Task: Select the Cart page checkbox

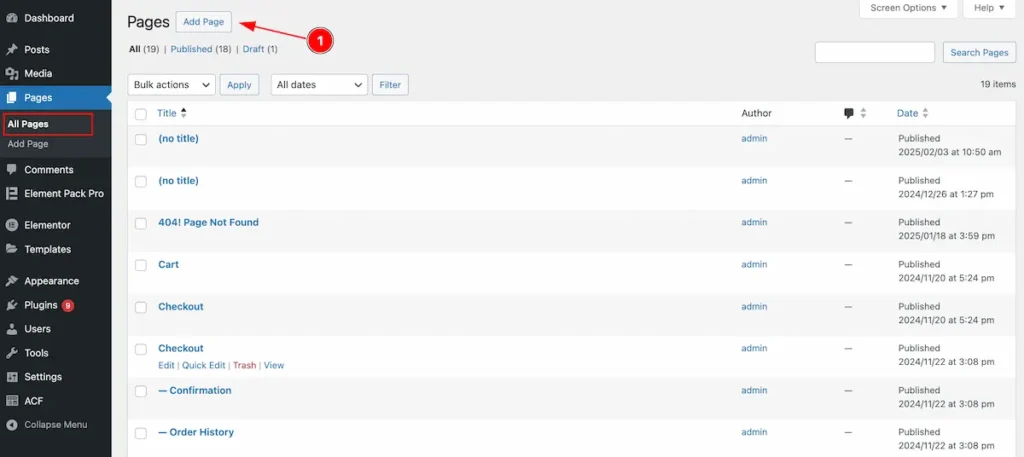Action: click(141, 265)
